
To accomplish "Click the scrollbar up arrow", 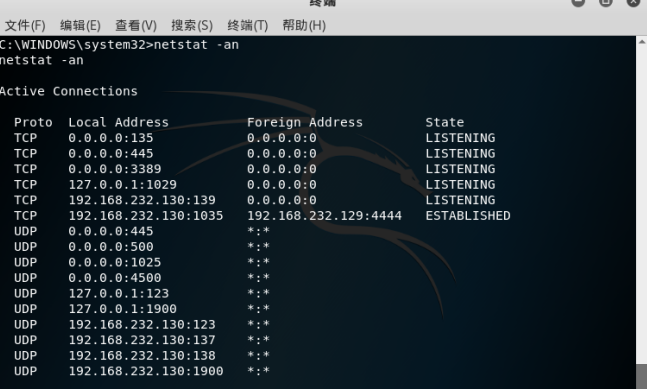I will point(642,42).
